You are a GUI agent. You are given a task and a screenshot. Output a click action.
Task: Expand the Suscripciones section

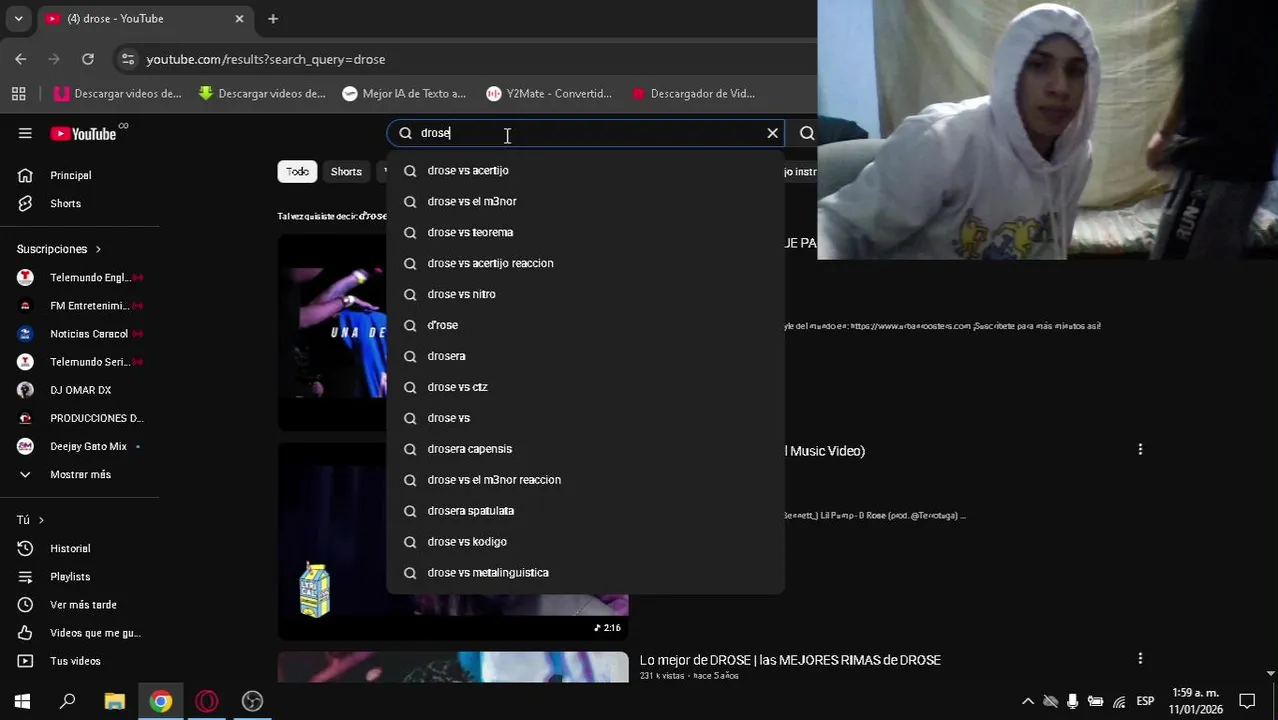tap(59, 249)
